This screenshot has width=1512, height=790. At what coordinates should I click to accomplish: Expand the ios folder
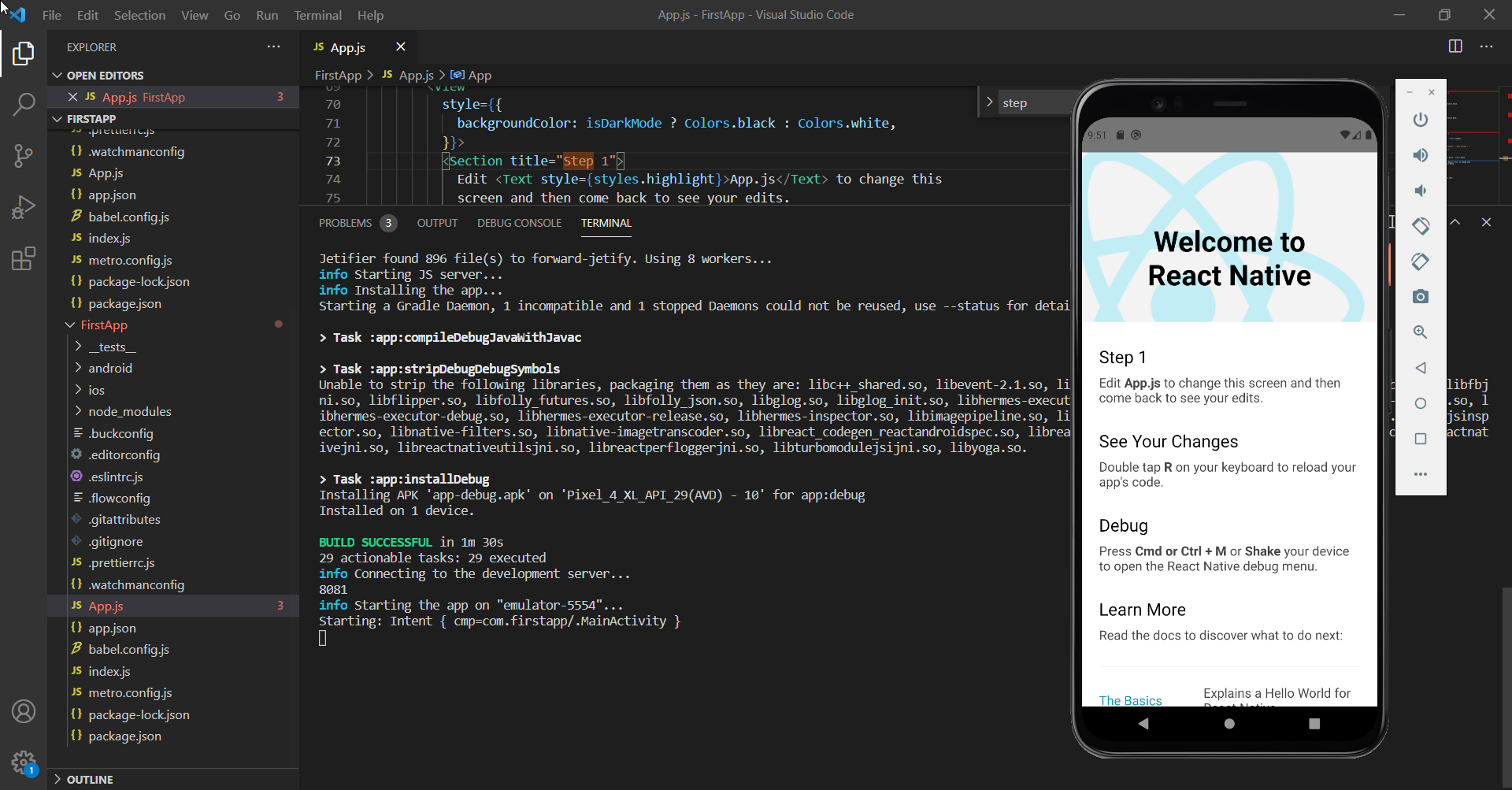coord(173,390)
